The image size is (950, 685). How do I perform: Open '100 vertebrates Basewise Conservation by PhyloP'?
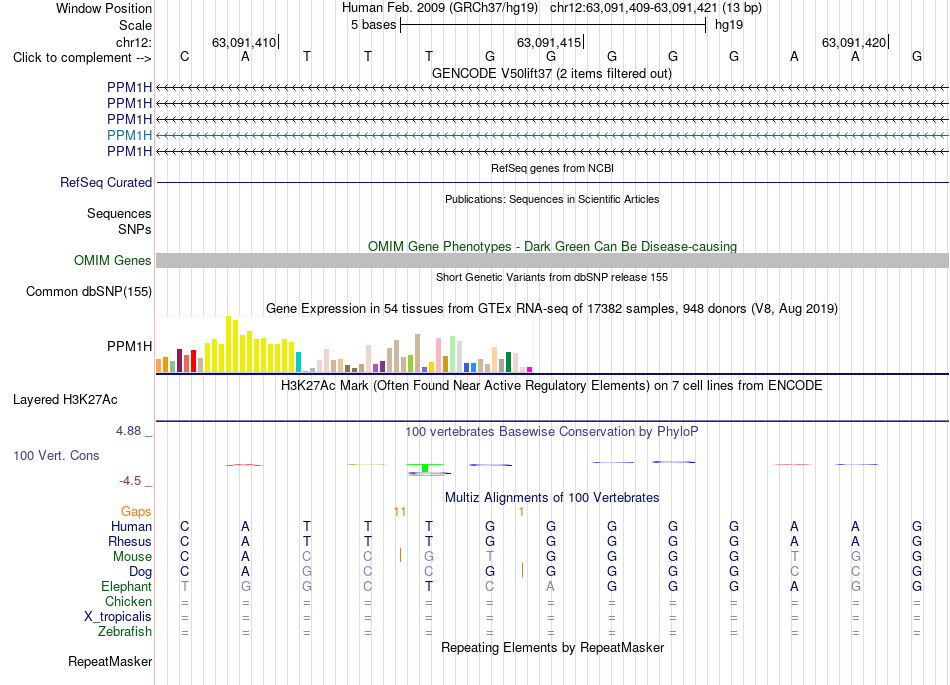coord(551,432)
